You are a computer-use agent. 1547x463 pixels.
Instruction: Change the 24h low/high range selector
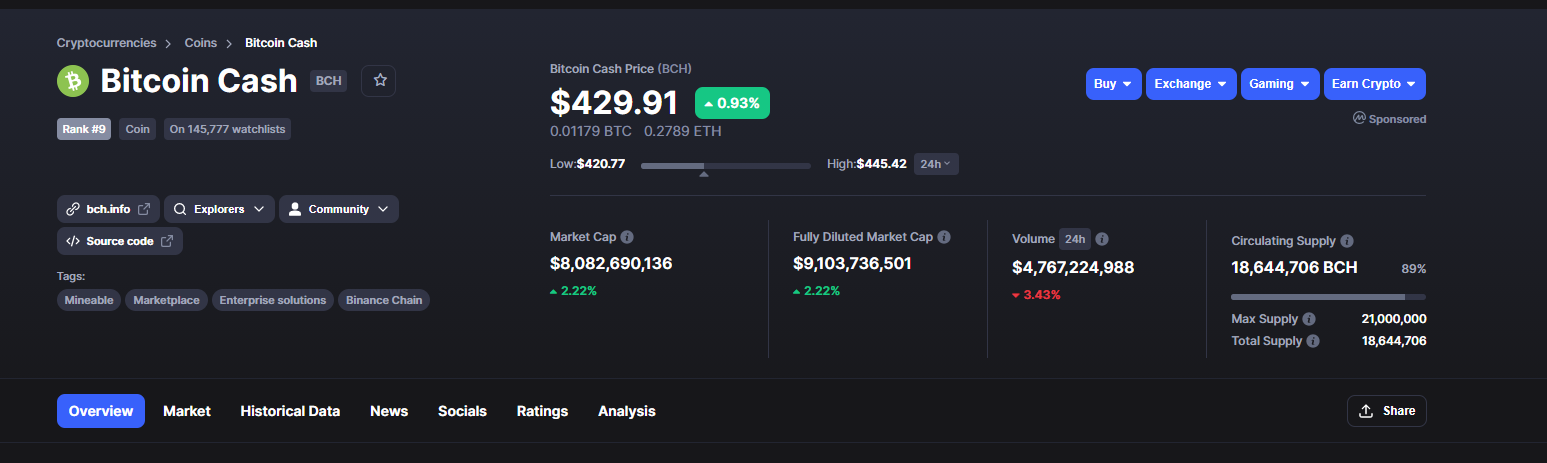pos(936,164)
